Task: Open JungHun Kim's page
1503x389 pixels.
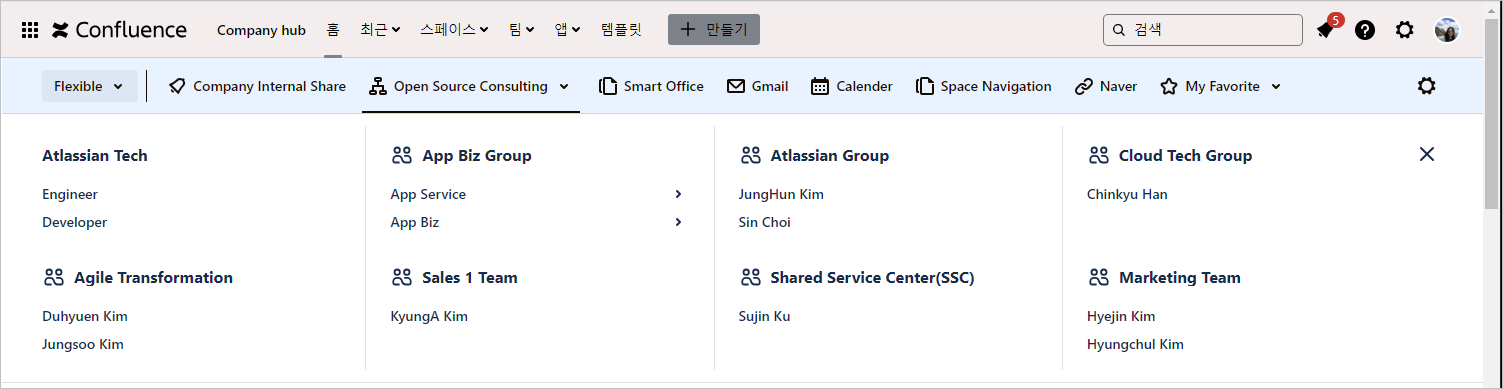Action: 781,194
